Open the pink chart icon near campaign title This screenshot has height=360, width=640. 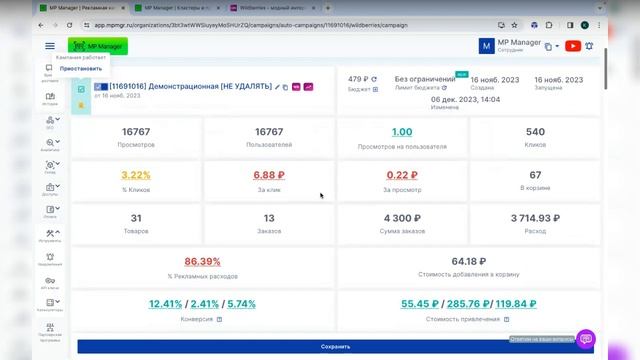point(308,87)
